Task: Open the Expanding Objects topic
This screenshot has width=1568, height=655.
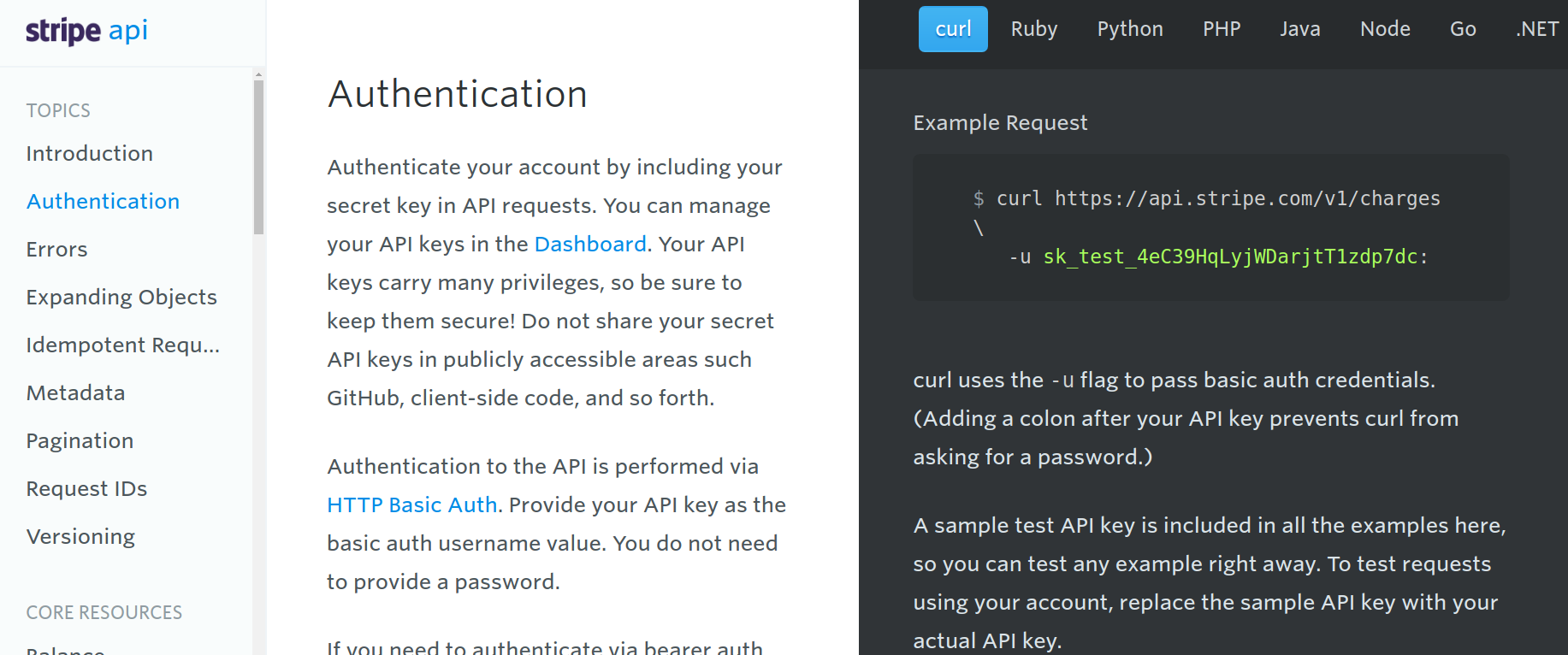Action: (121, 298)
